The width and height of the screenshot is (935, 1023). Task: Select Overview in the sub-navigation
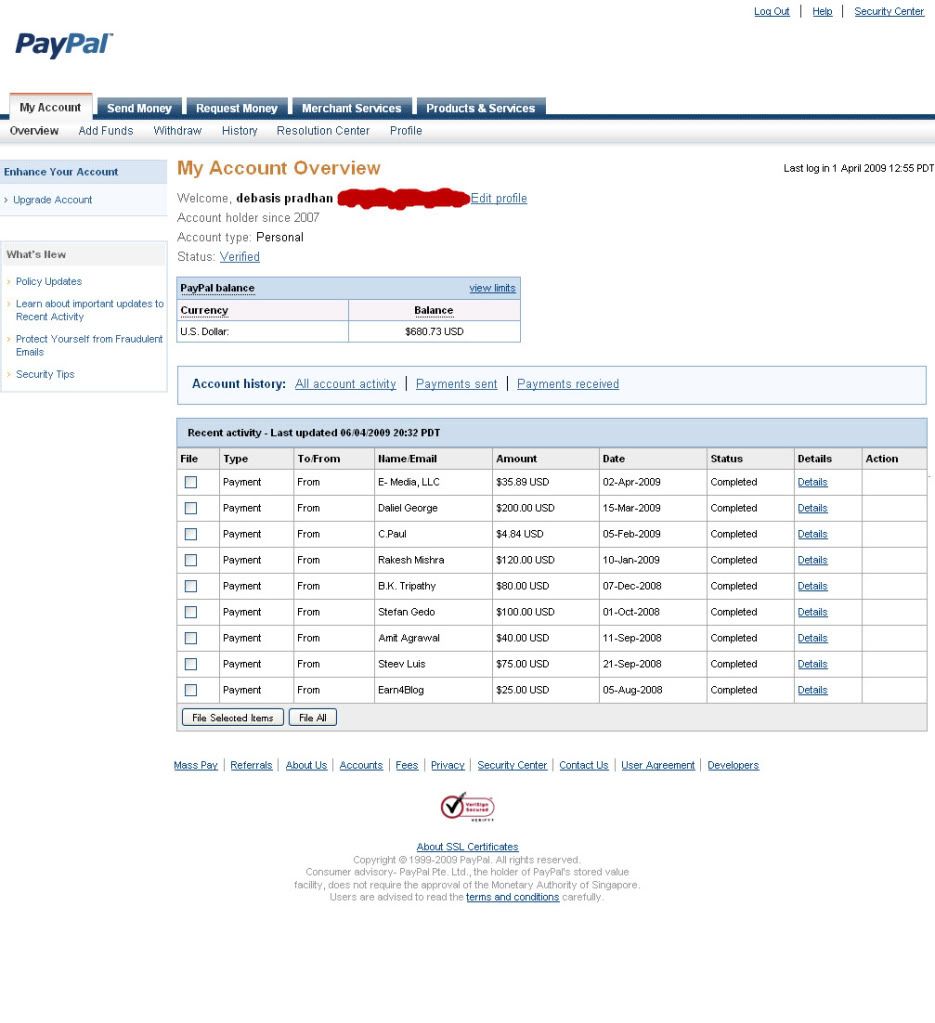(34, 130)
